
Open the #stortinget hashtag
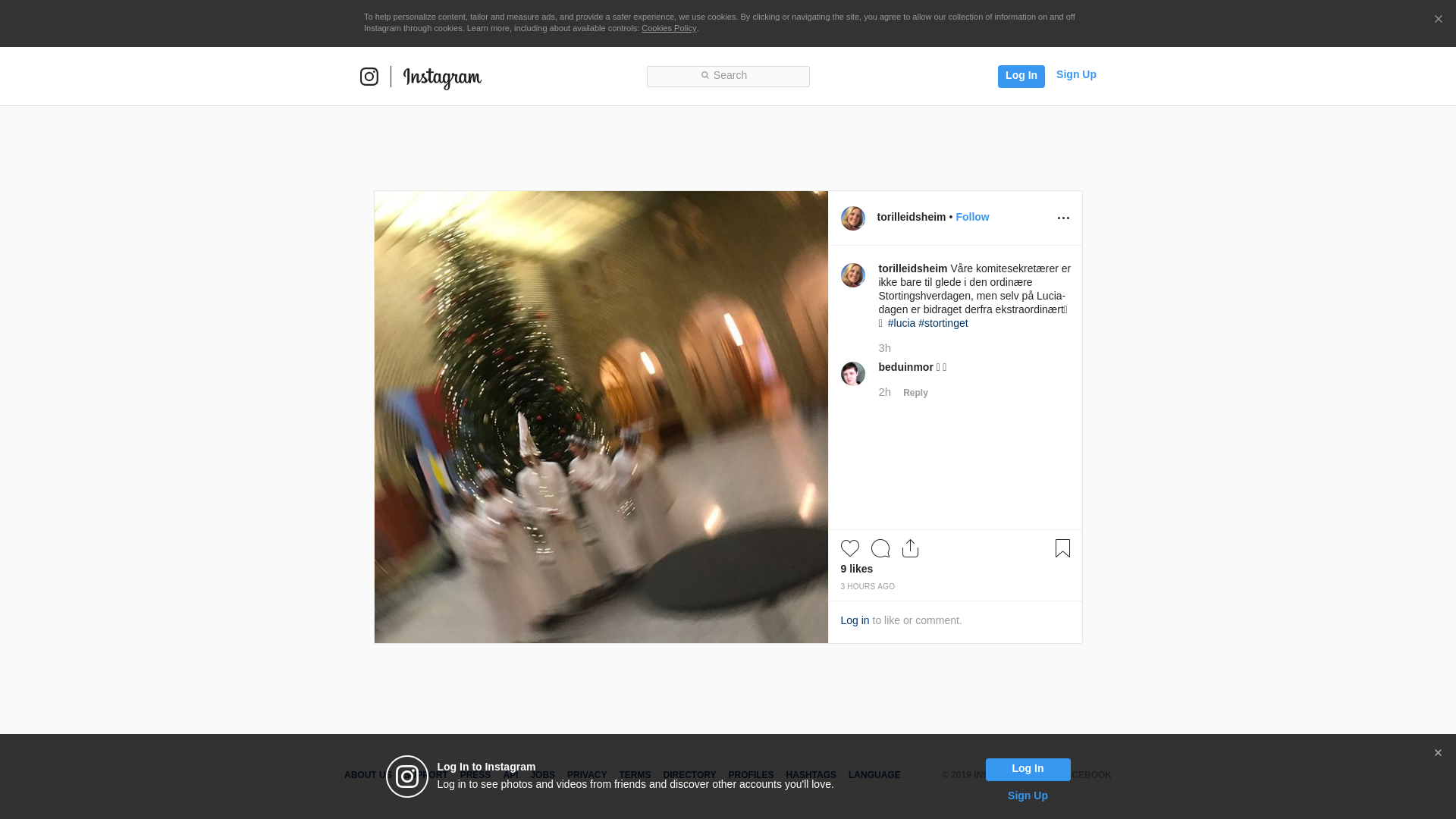pos(943,323)
